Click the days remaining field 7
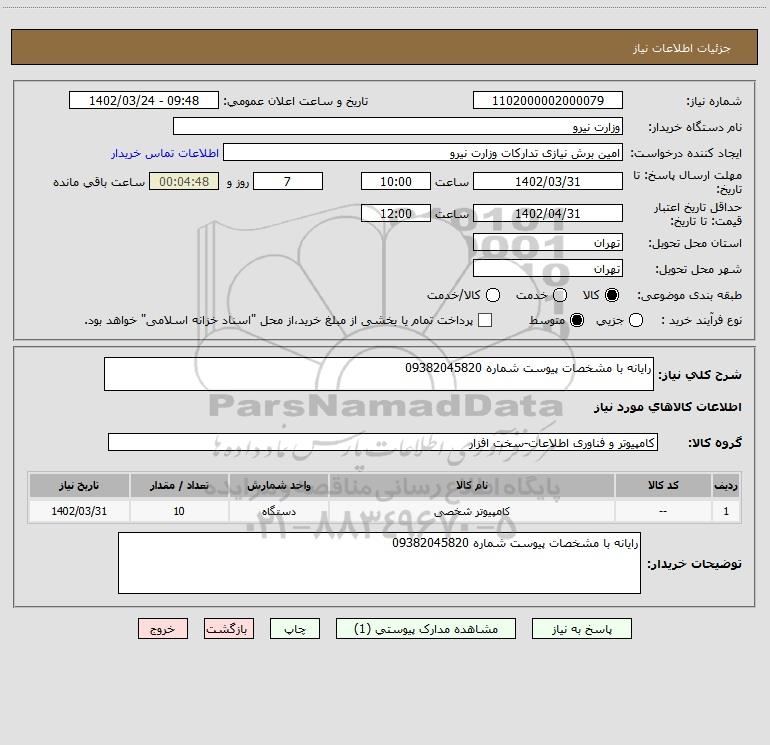Image resolution: width=770 pixels, height=745 pixels. tap(288, 181)
